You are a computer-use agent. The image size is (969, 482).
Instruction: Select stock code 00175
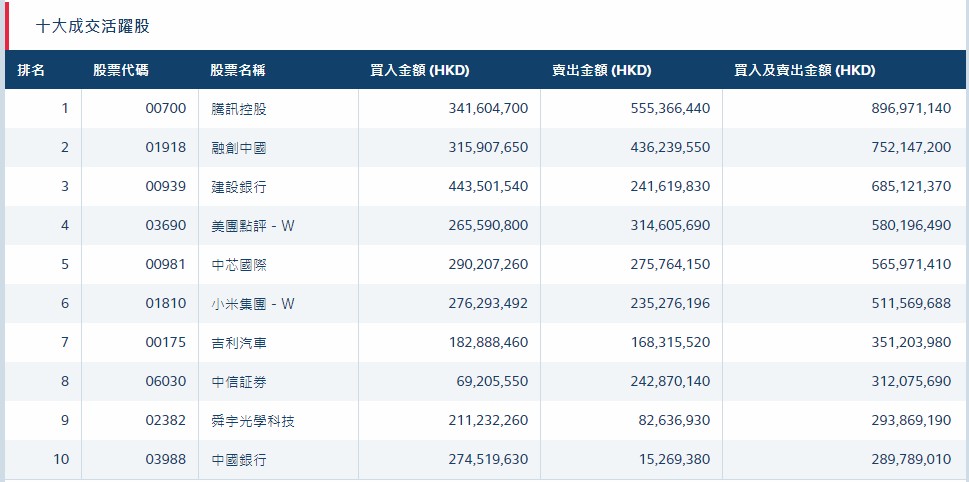click(x=166, y=342)
